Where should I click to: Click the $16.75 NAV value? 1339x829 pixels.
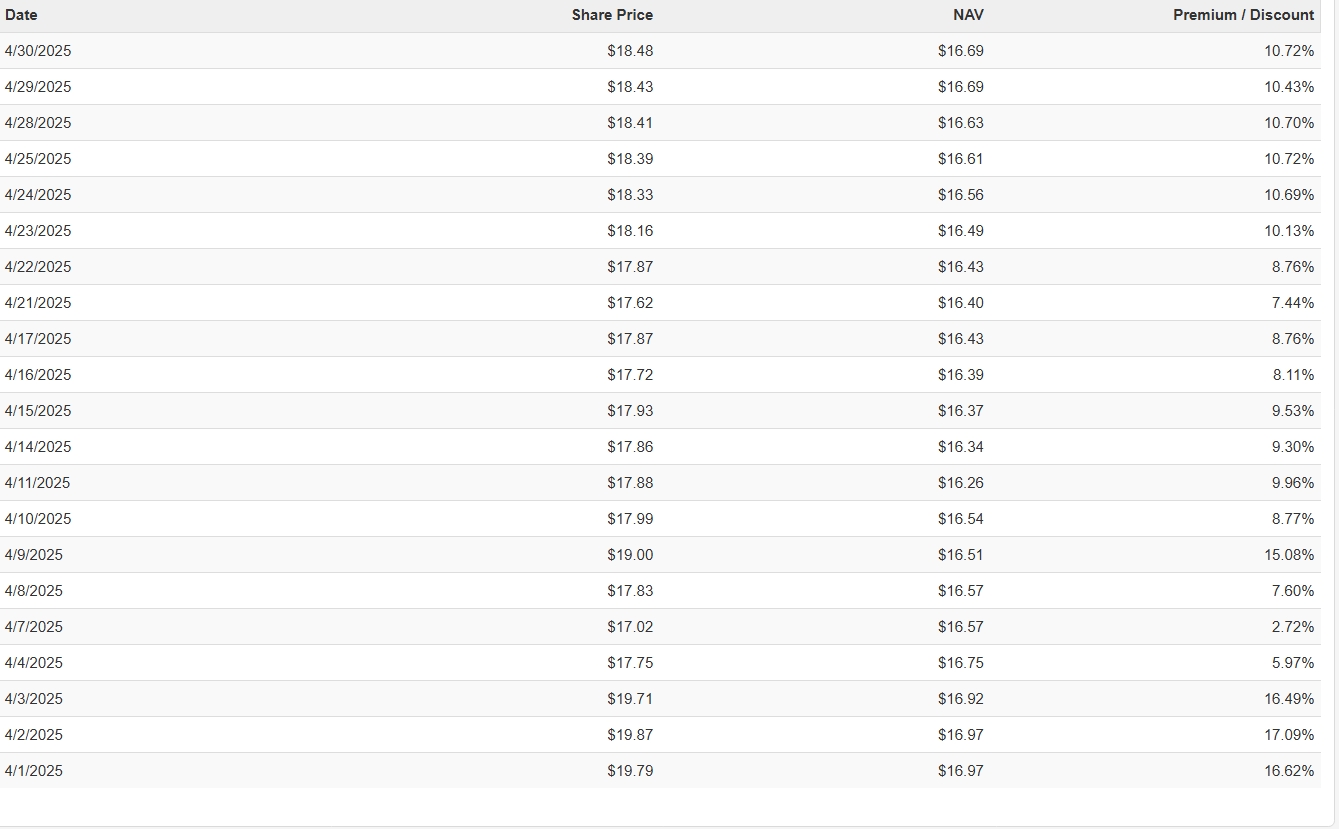click(960, 663)
